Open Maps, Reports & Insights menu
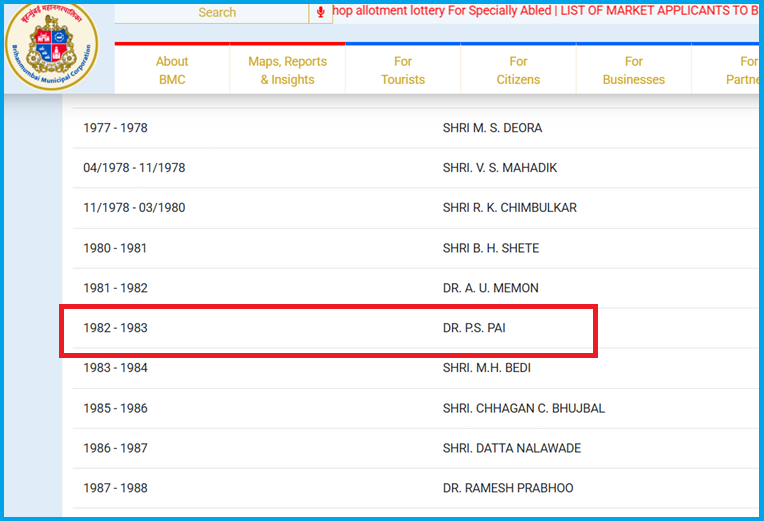Image resolution: width=764 pixels, height=521 pixels. pyautogui.click(x=287, y=70)
